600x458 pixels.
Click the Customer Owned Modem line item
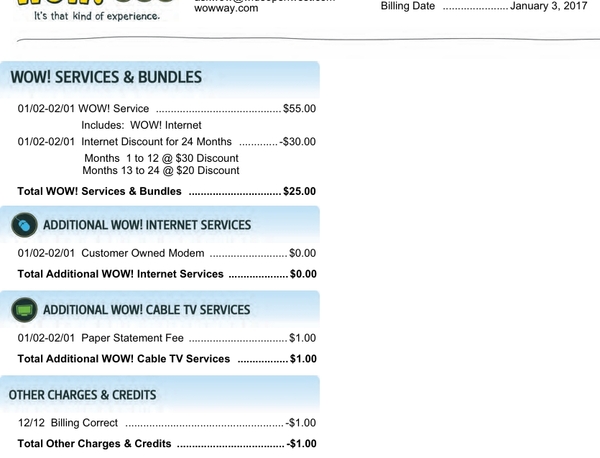click(167, 254)
